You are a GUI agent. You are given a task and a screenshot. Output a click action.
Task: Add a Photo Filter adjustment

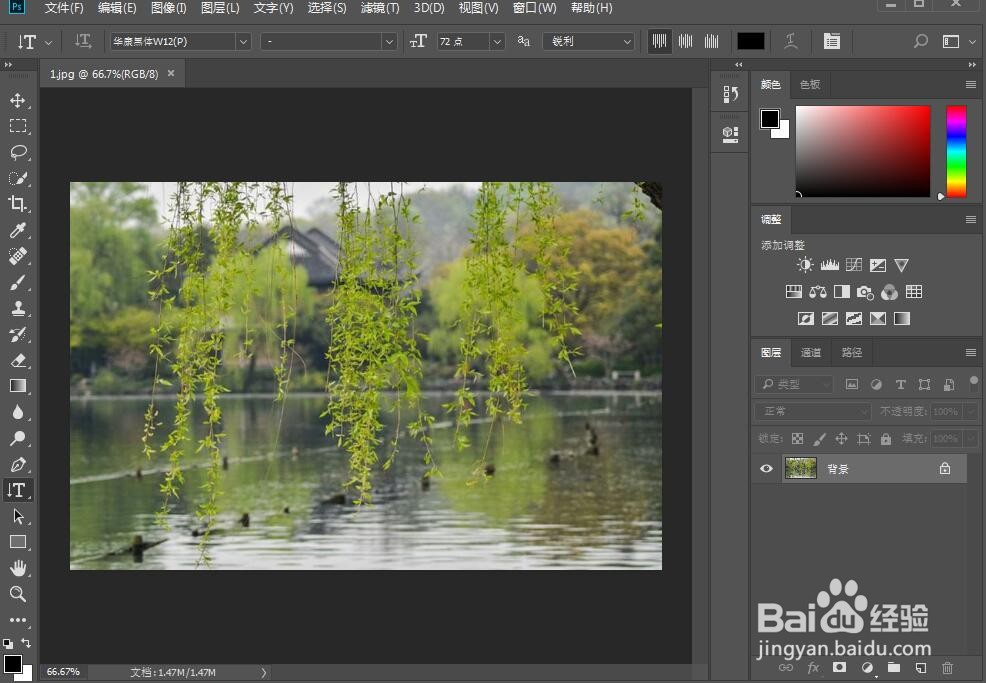click(x=865, y=292)
